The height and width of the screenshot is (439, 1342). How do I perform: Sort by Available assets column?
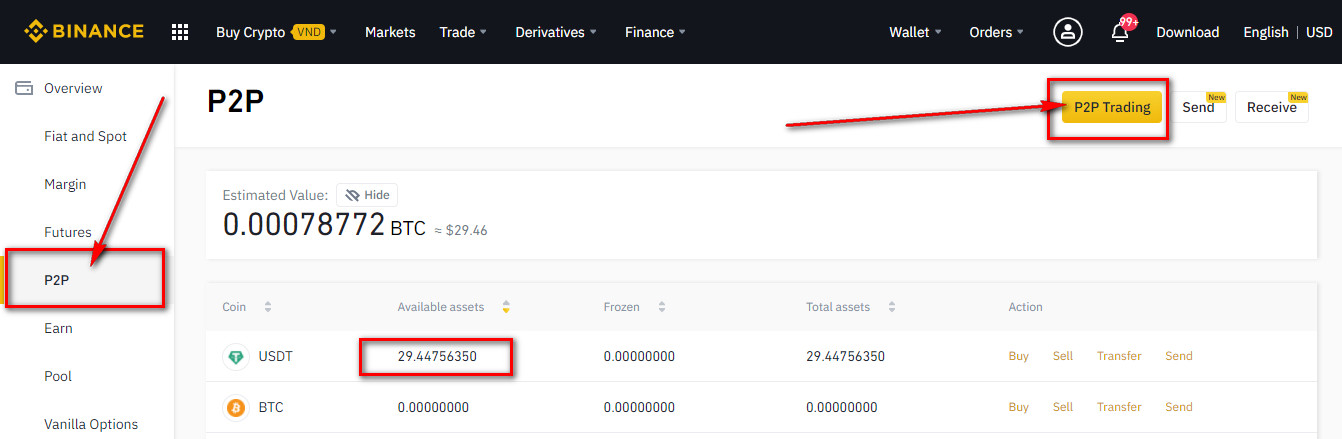[x=506, y=307]
